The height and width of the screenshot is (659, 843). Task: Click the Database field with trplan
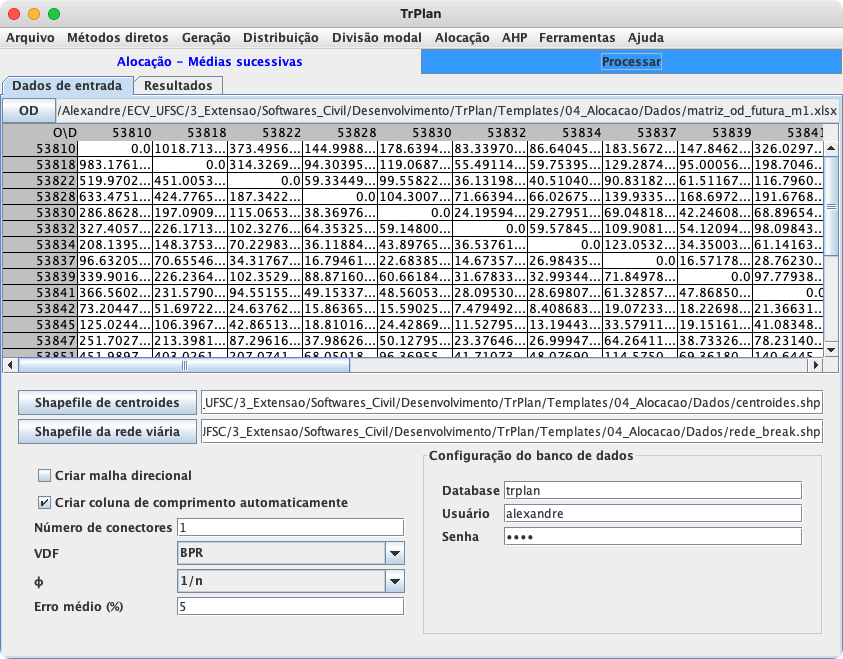pos(653,490)
